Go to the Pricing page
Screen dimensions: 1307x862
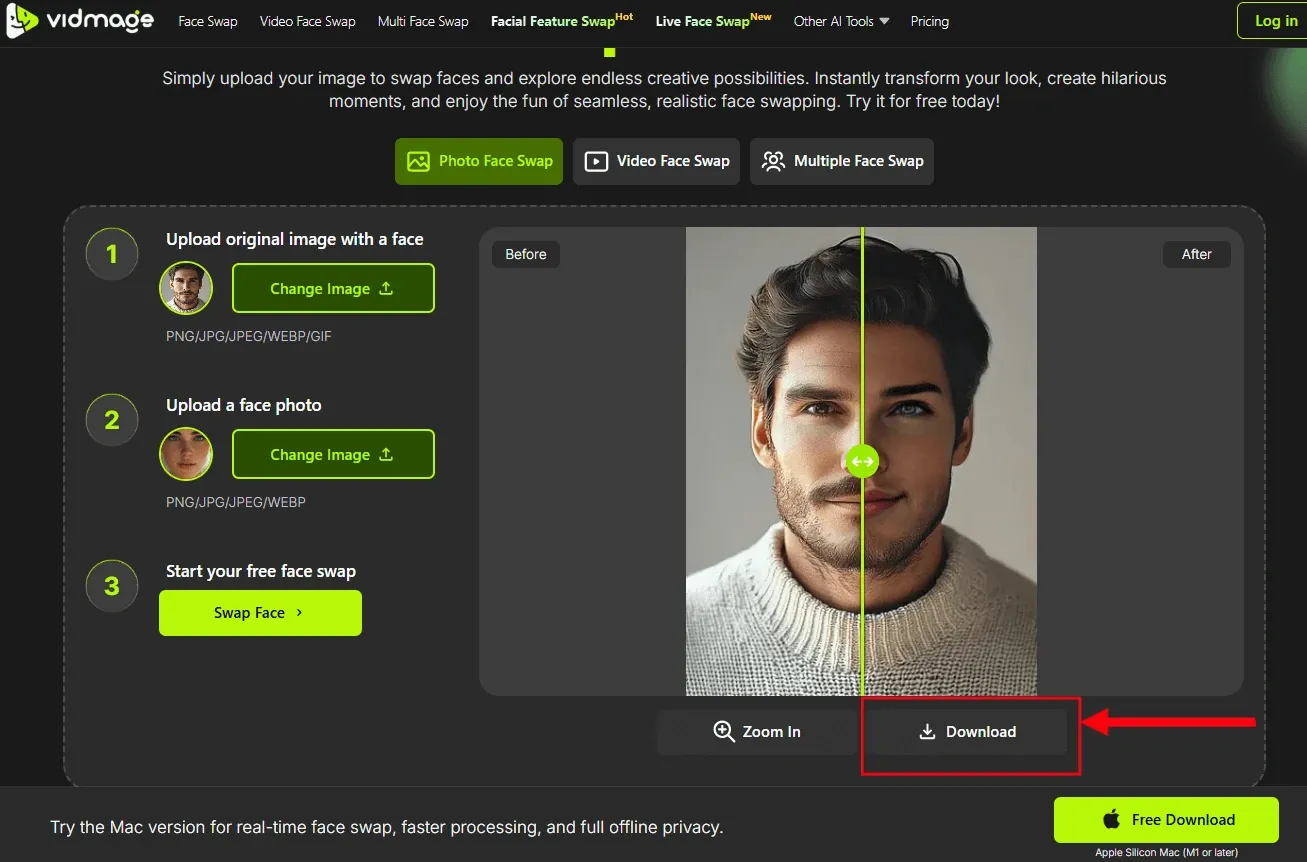929,21
